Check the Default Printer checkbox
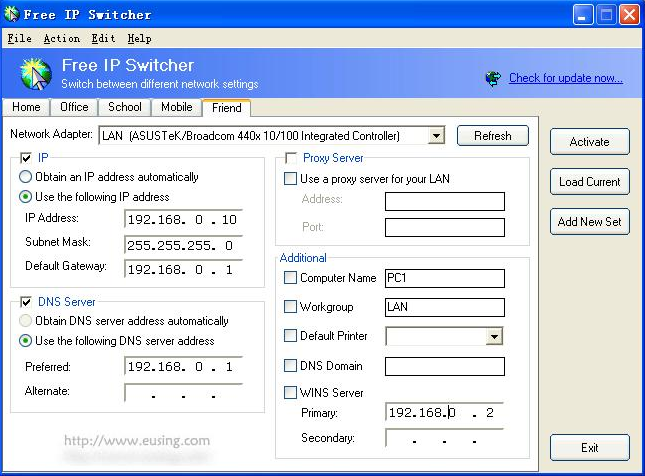This screenshot has width=645, height=476. click(x=290, y=336)
